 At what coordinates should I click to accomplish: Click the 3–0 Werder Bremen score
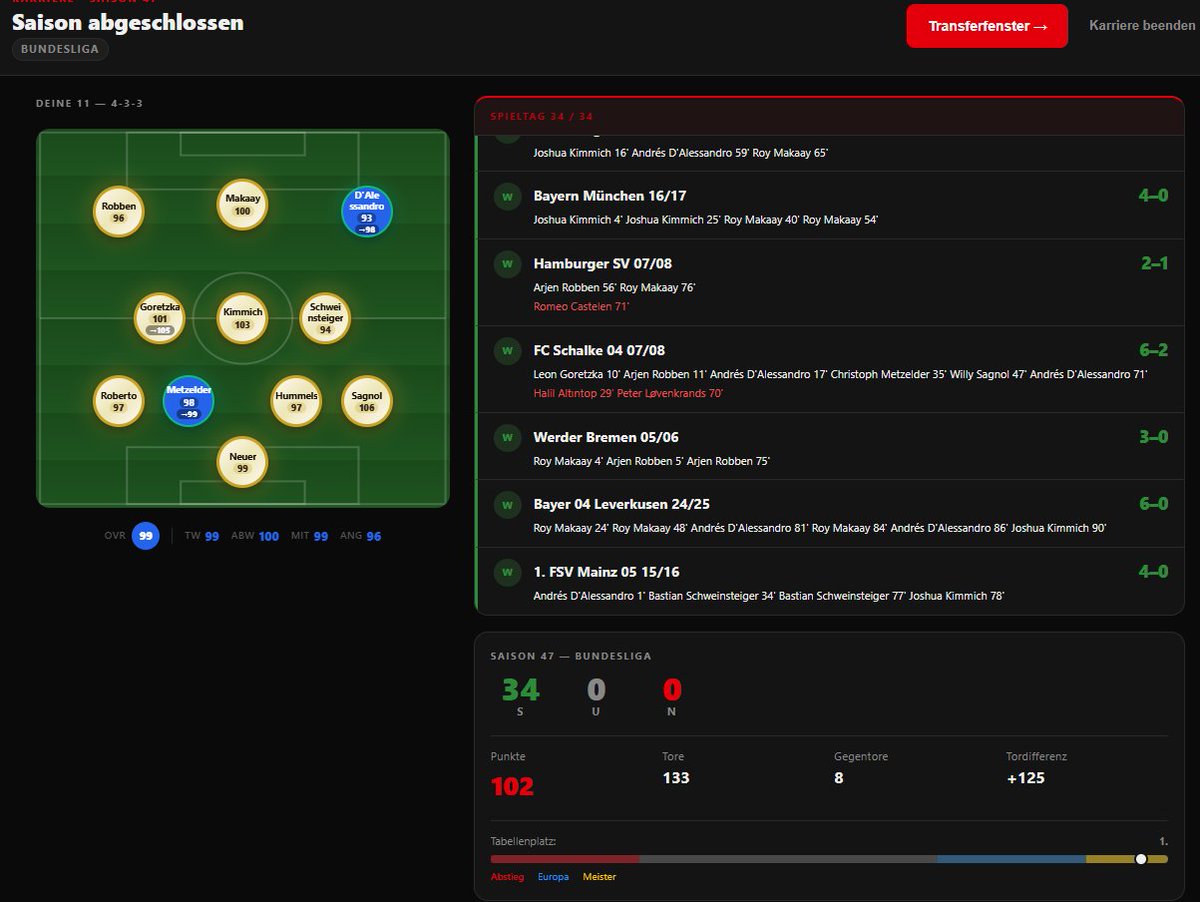1153,437
